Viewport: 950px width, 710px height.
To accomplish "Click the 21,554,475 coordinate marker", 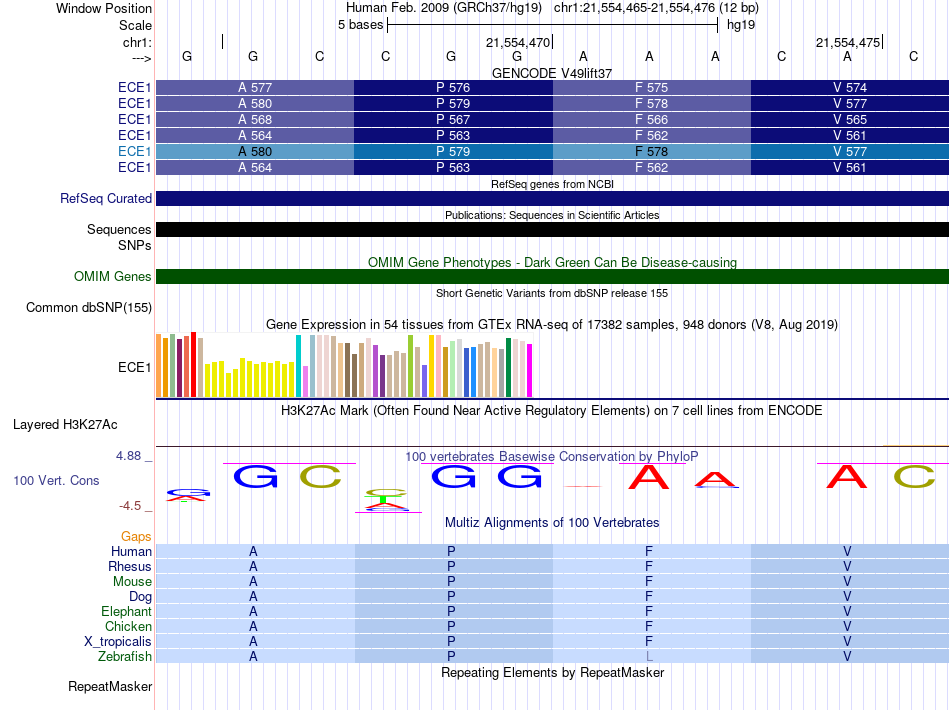I will tap(848, 42).
